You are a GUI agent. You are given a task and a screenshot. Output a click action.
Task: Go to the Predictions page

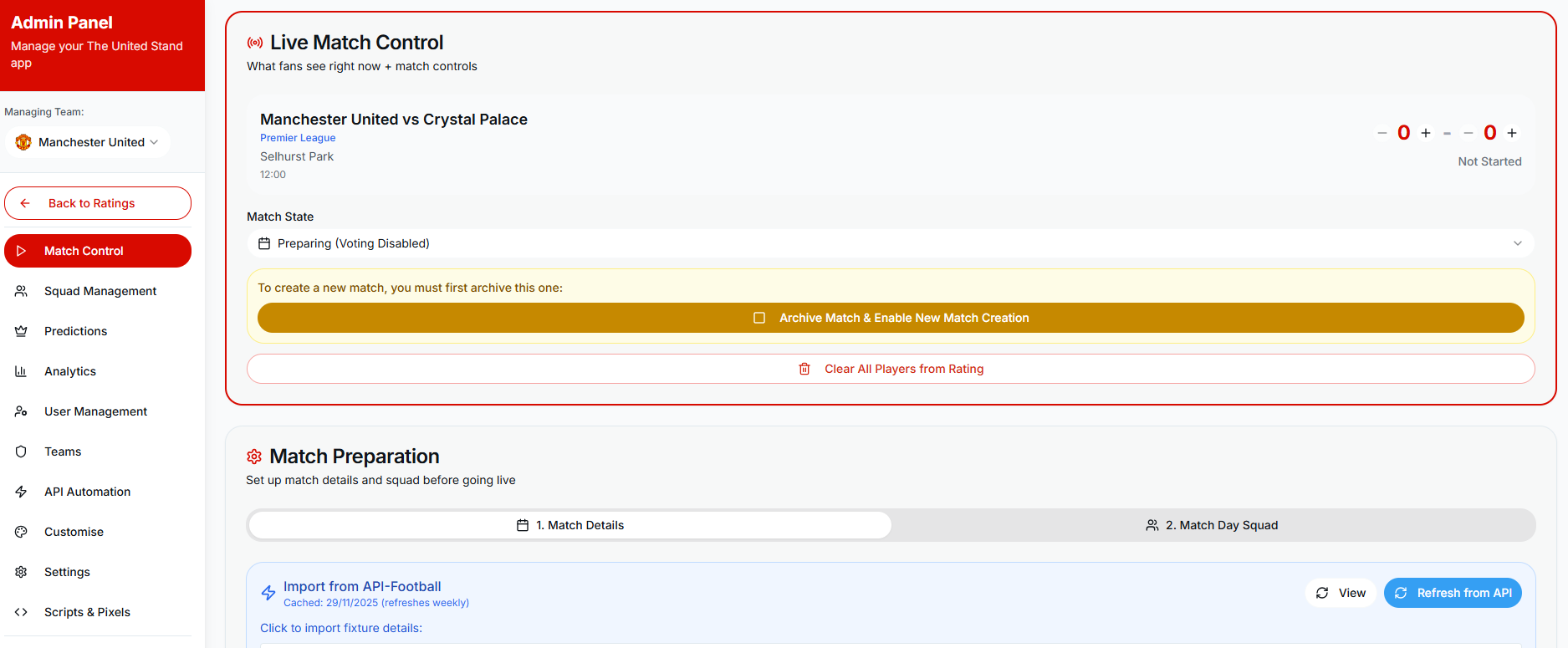pyautogui.click(x=98, y=331)
